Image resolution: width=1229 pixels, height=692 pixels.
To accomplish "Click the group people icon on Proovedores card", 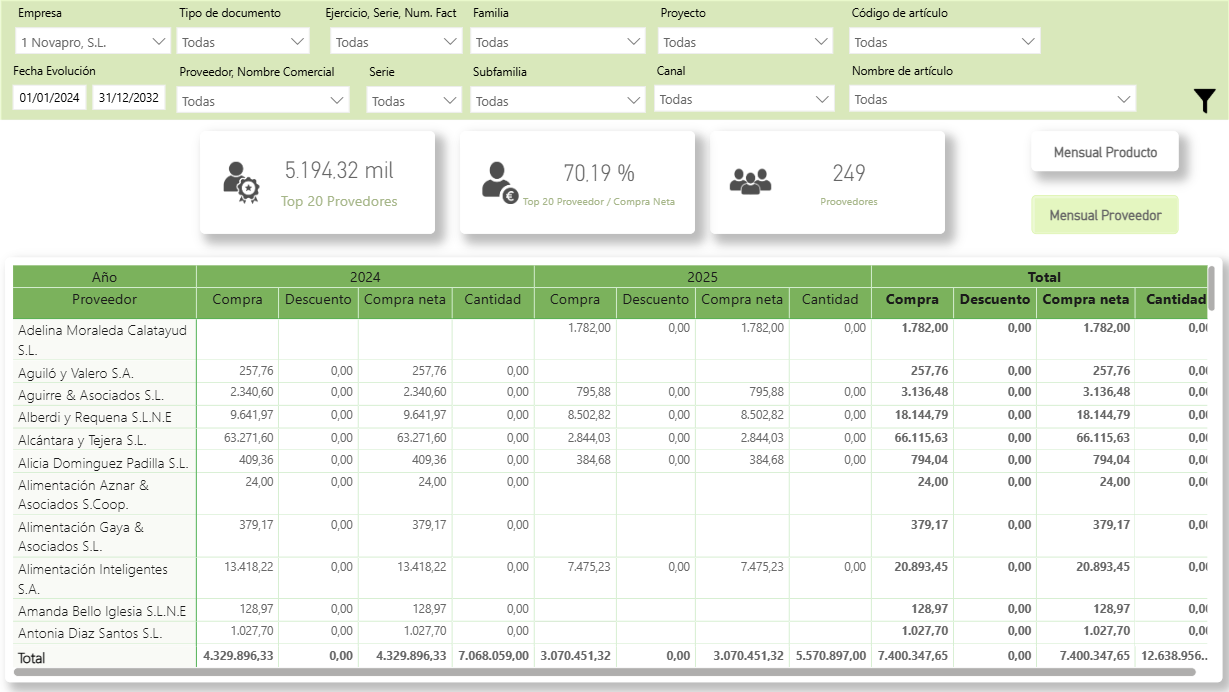I will pyautogui.click(x=750, y=181).
